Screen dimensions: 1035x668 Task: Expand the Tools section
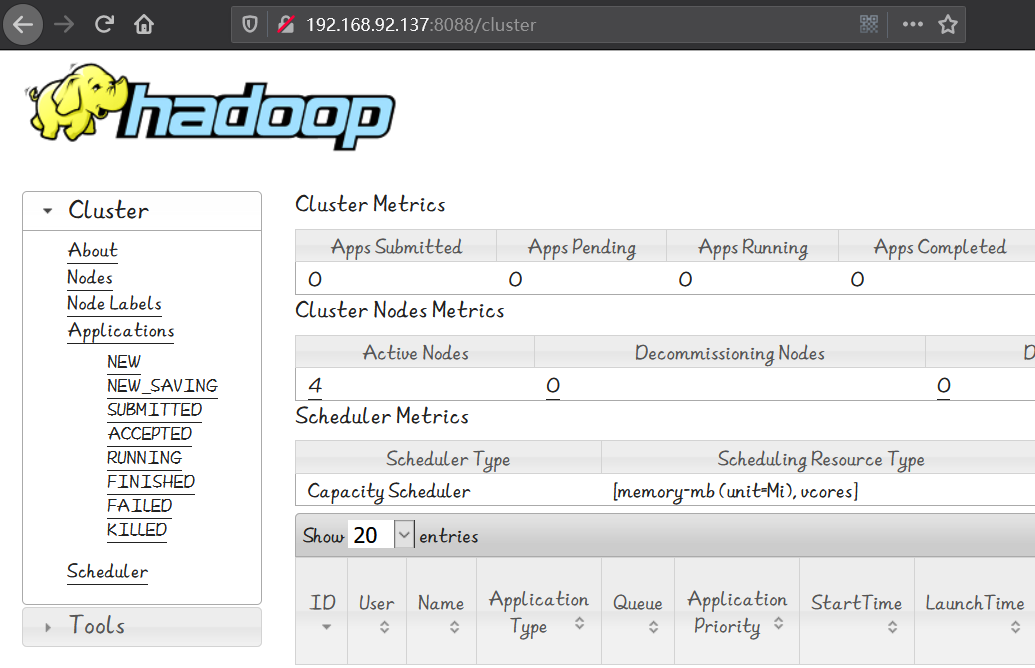(x=142, y=626)
